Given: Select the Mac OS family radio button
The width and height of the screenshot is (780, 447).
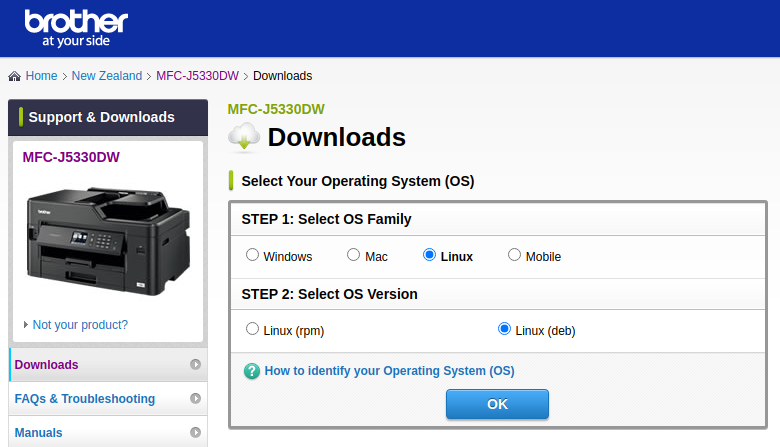Looking at the screenshot, I should tap(353, 255).
